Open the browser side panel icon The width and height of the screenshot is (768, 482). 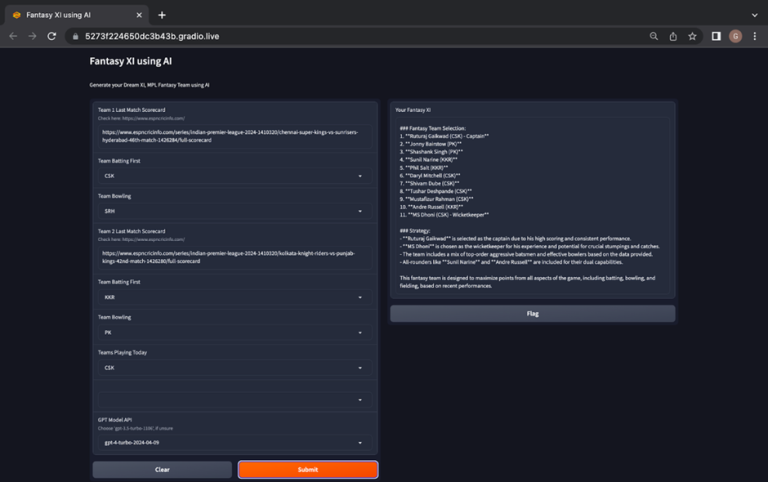point(716,36)
